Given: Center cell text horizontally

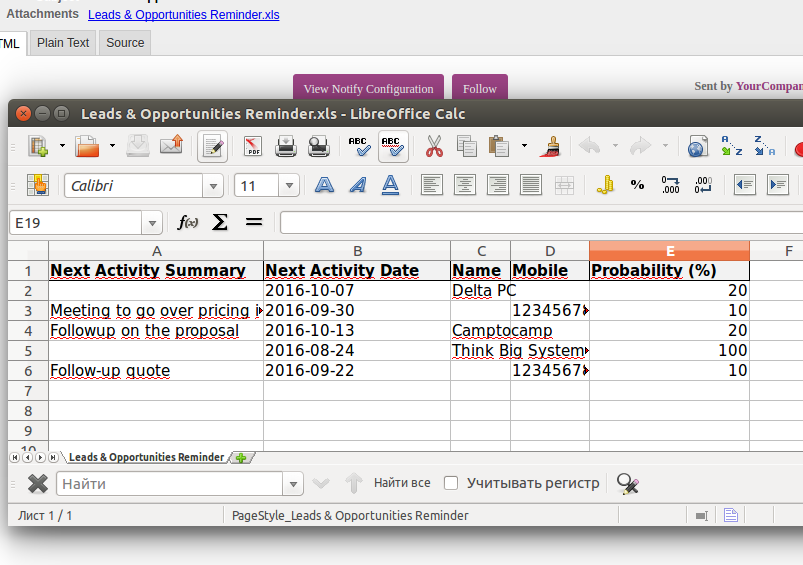Looking at the screenshot, I should [x=464, y=185].
